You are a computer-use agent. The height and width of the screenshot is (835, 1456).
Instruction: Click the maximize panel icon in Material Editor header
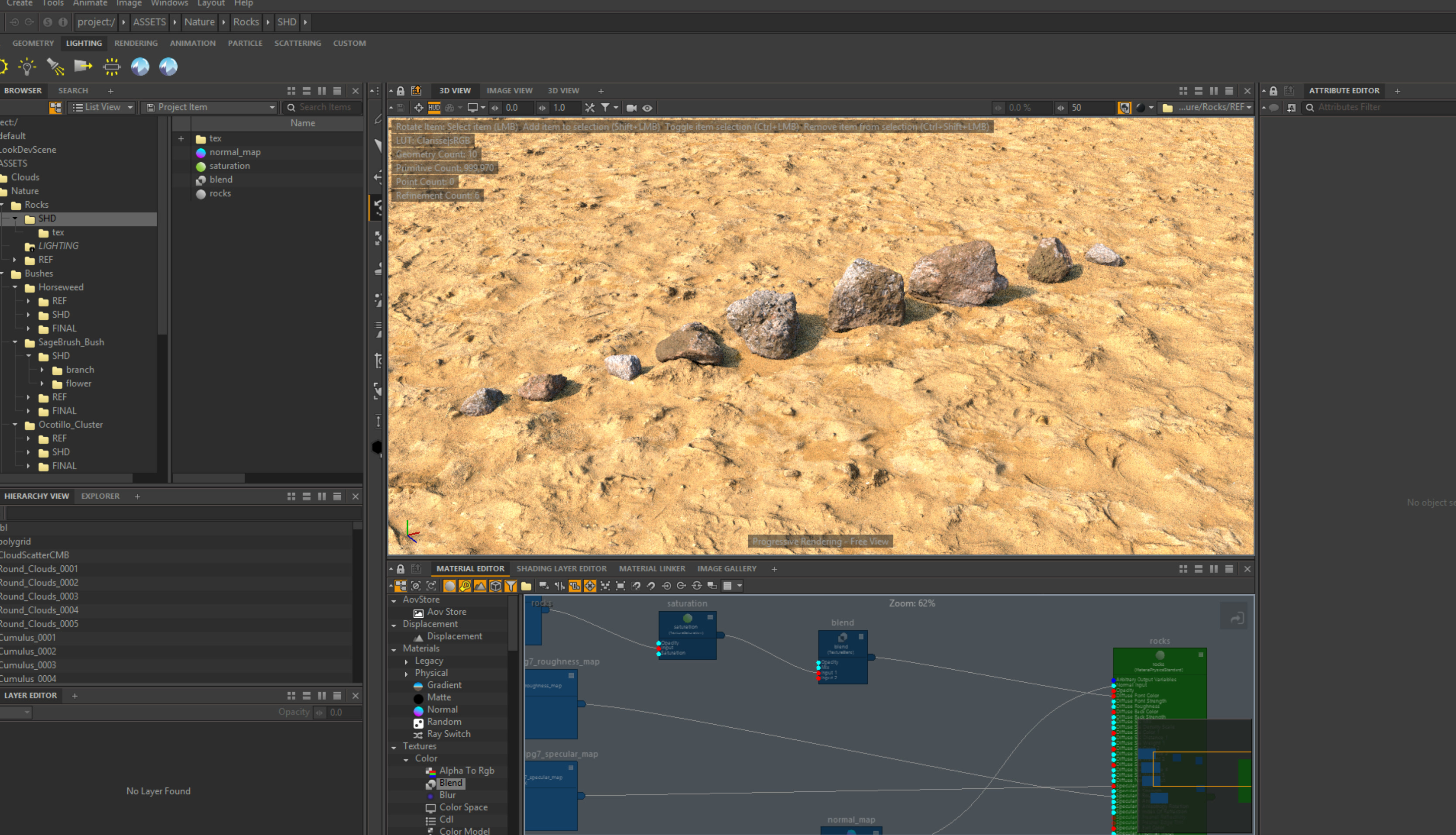pyautogui.click(x=1229, y=569)
